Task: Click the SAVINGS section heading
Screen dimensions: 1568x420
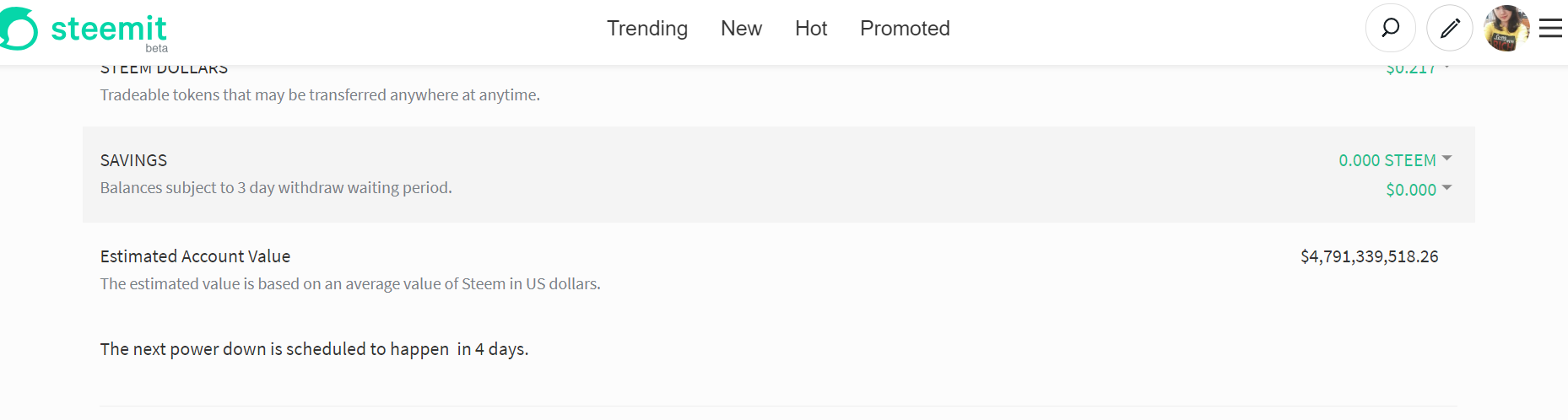Action: coord(133,160)
